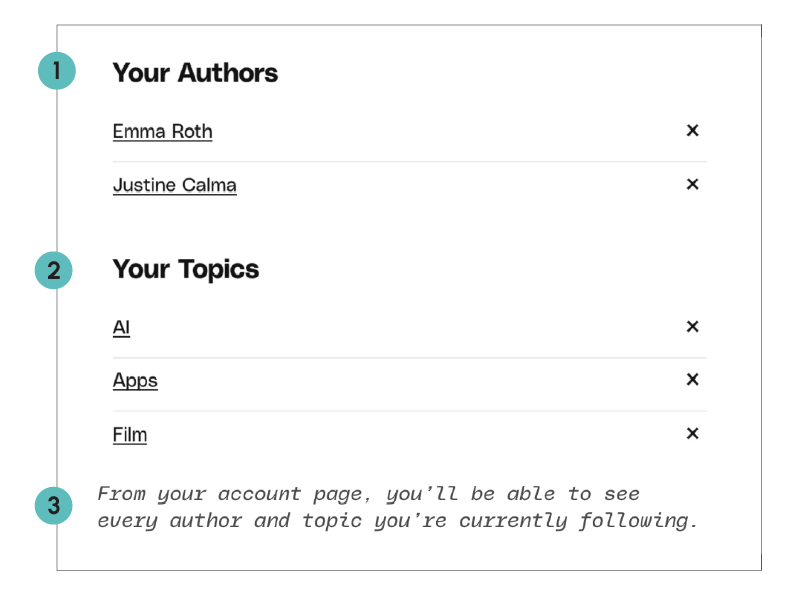Viewport: 792px width, 605px height.
Task: Unfollow Justine Calma with the X icon
Action: pos(692,185)
